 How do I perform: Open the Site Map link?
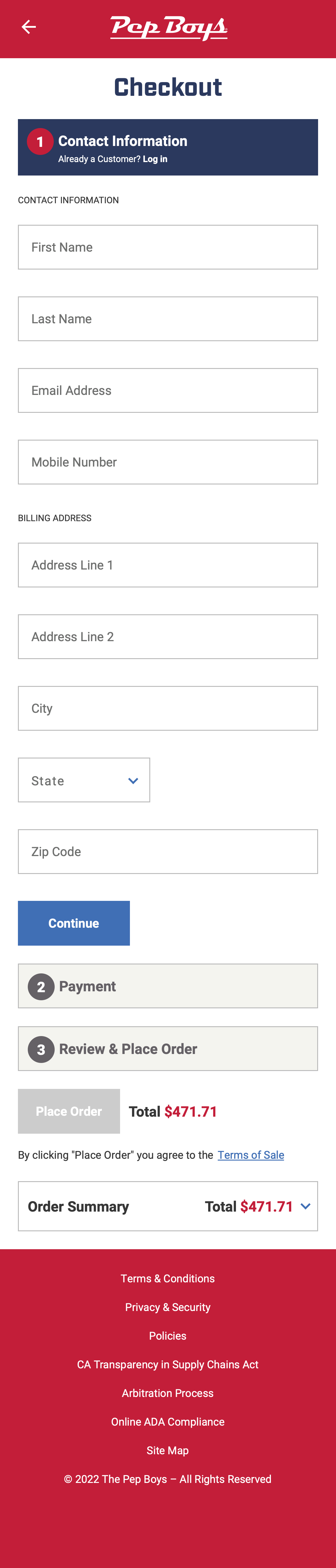167,1450
